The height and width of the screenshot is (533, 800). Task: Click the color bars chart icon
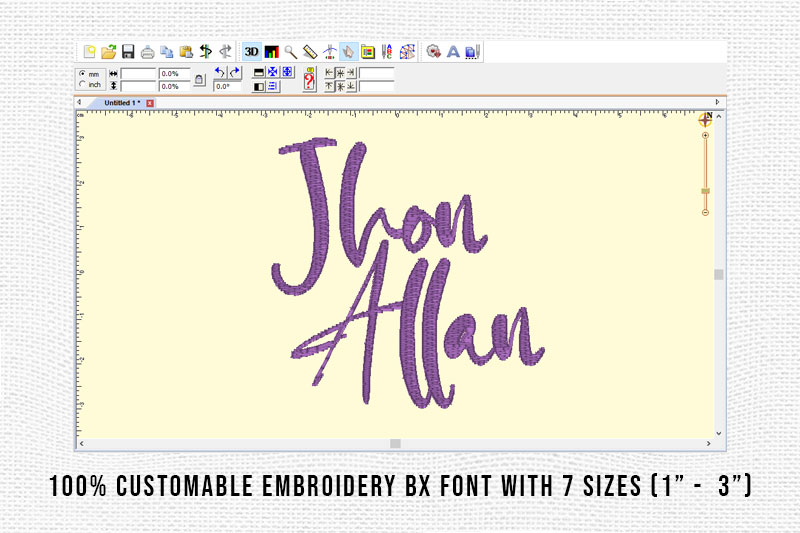(x=272, y=52)
